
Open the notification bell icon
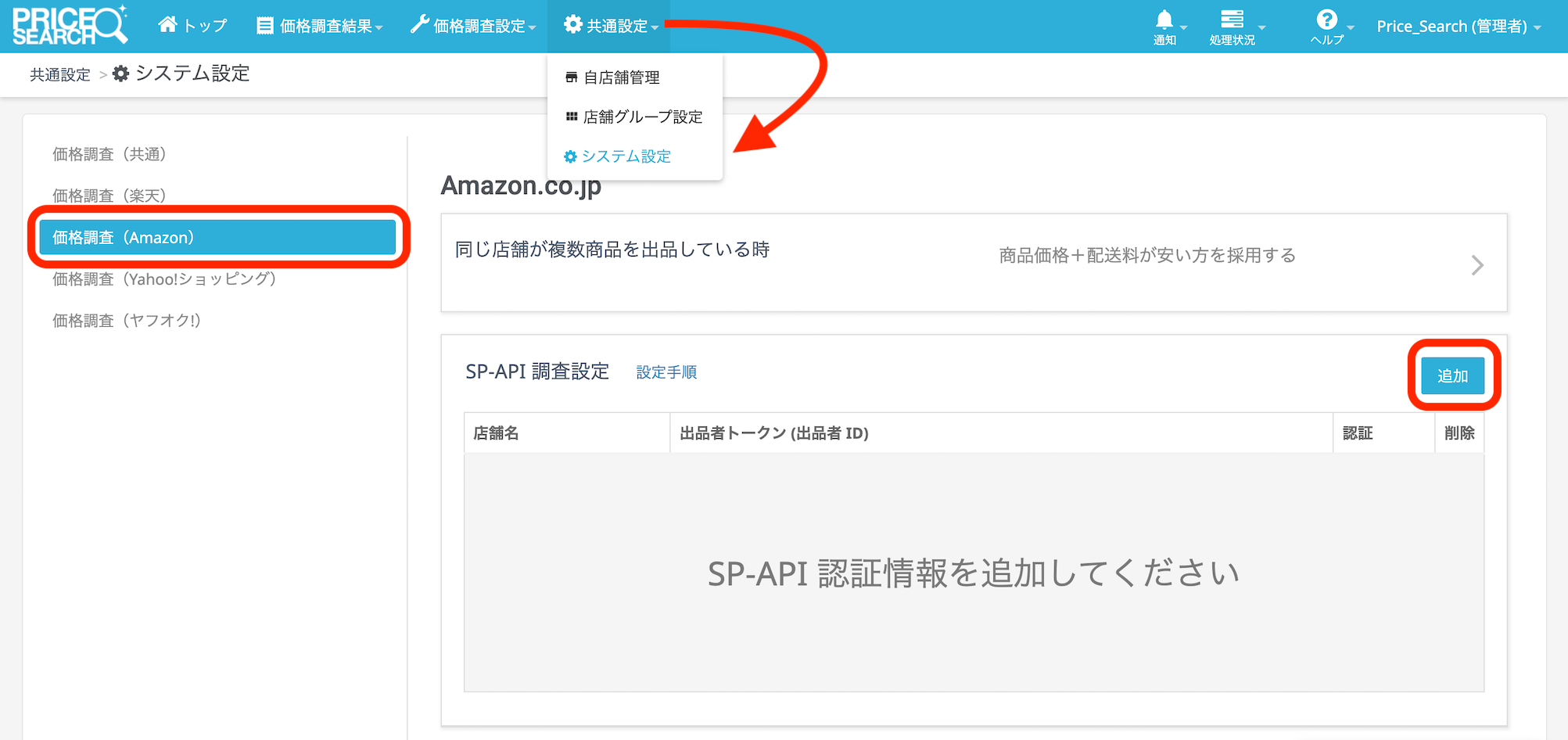pyautogui.click(x=1164, y=20)
